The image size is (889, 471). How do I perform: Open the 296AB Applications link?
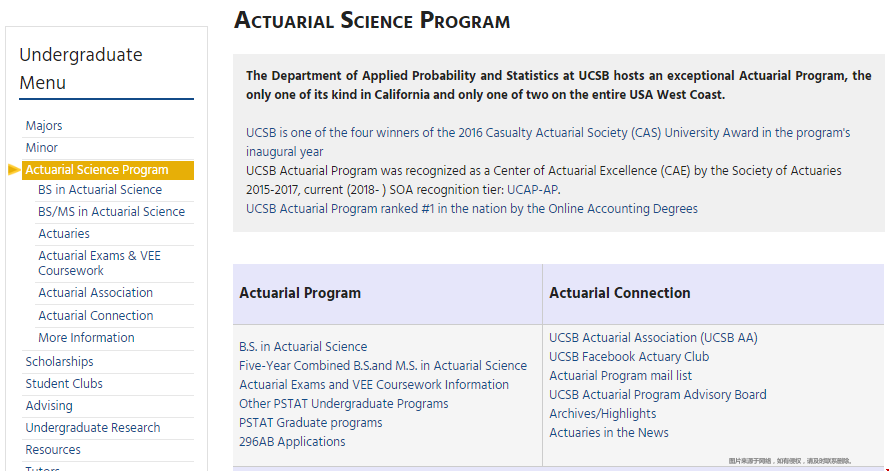(292, 442)
